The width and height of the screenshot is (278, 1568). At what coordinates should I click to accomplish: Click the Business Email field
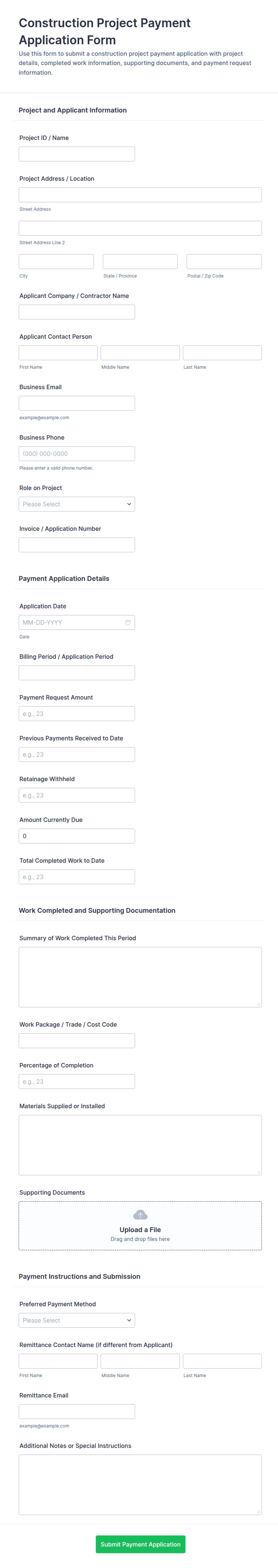click(77, 403)
